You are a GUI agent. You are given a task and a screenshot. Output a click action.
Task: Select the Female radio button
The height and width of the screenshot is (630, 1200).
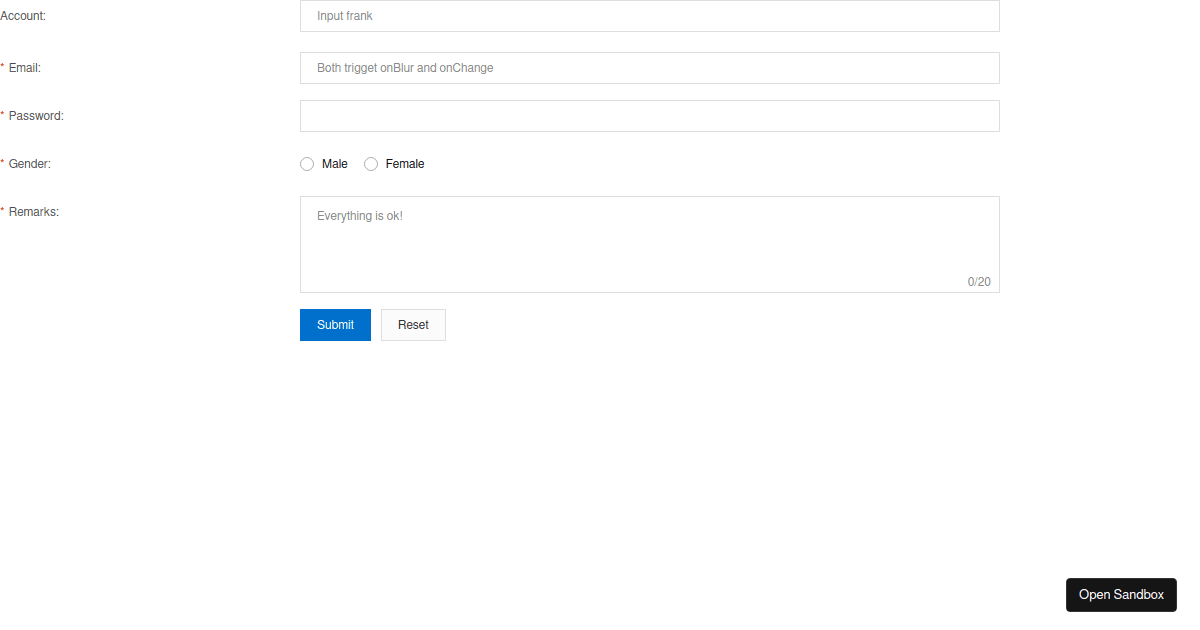pyautogui.click(x=371, y=163)
